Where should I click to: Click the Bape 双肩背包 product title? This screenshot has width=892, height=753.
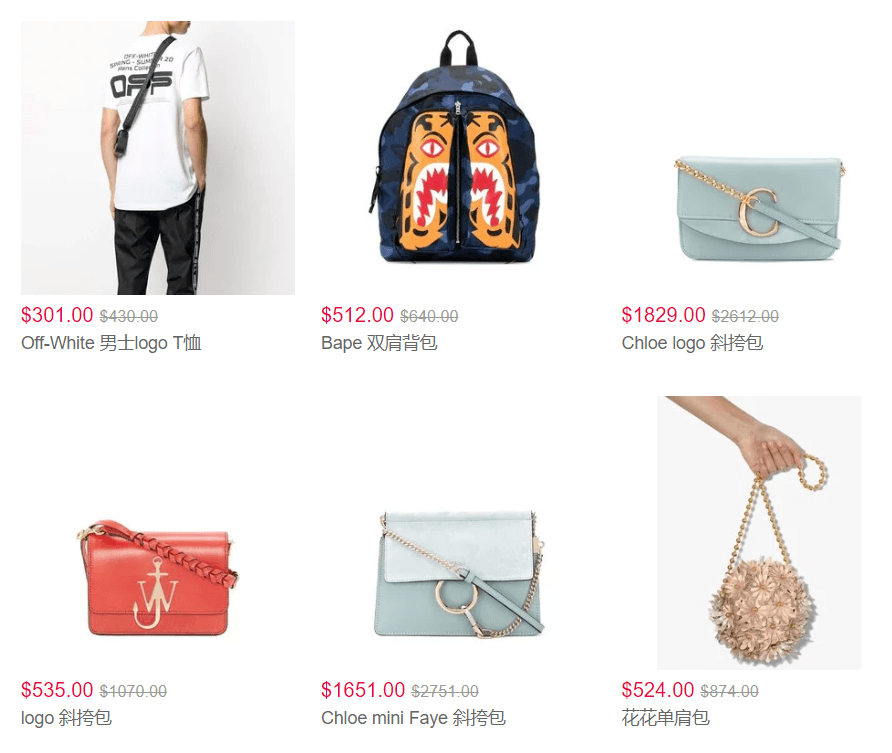379,343
